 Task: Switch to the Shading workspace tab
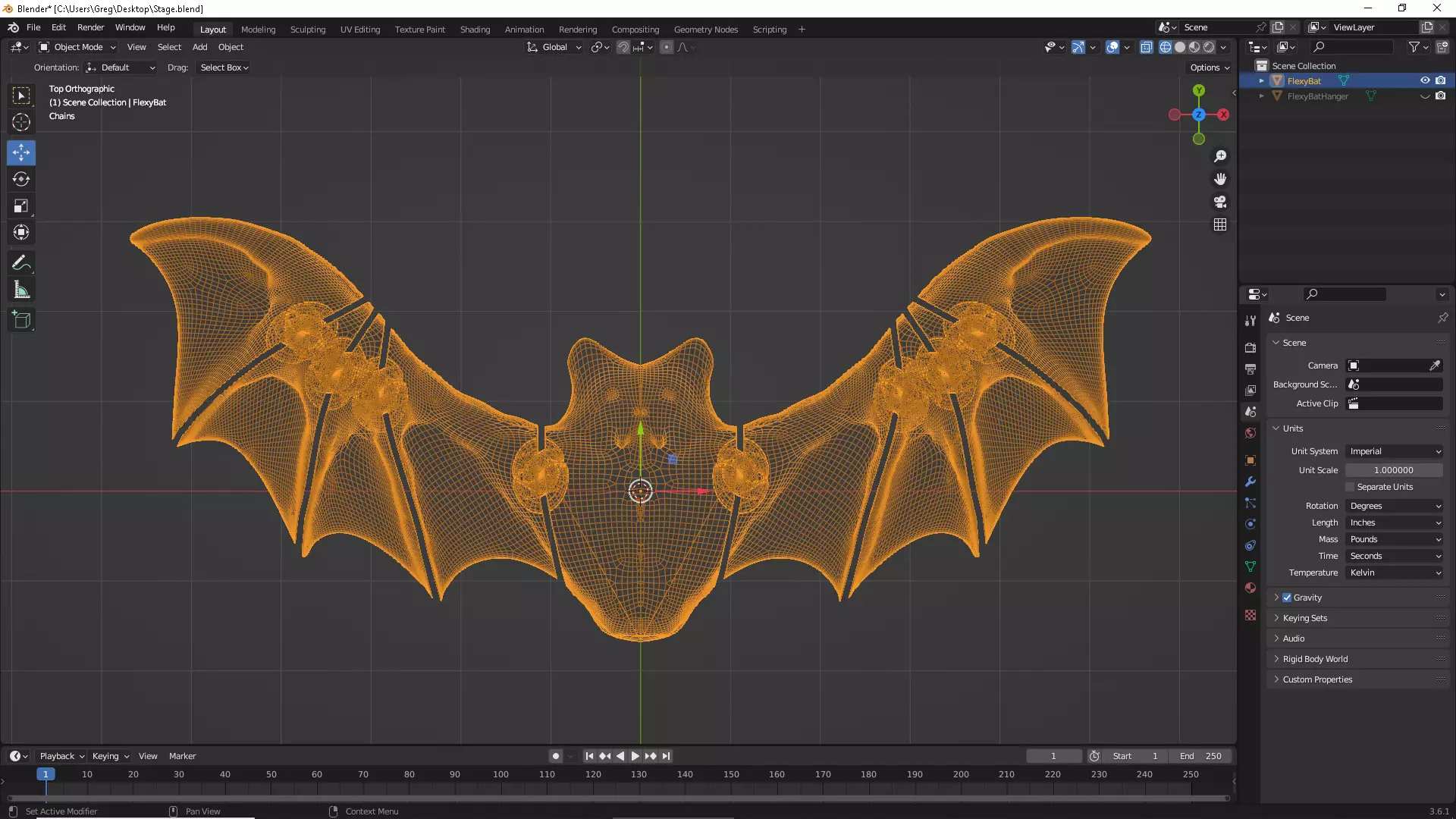click(x=475, y=30)
